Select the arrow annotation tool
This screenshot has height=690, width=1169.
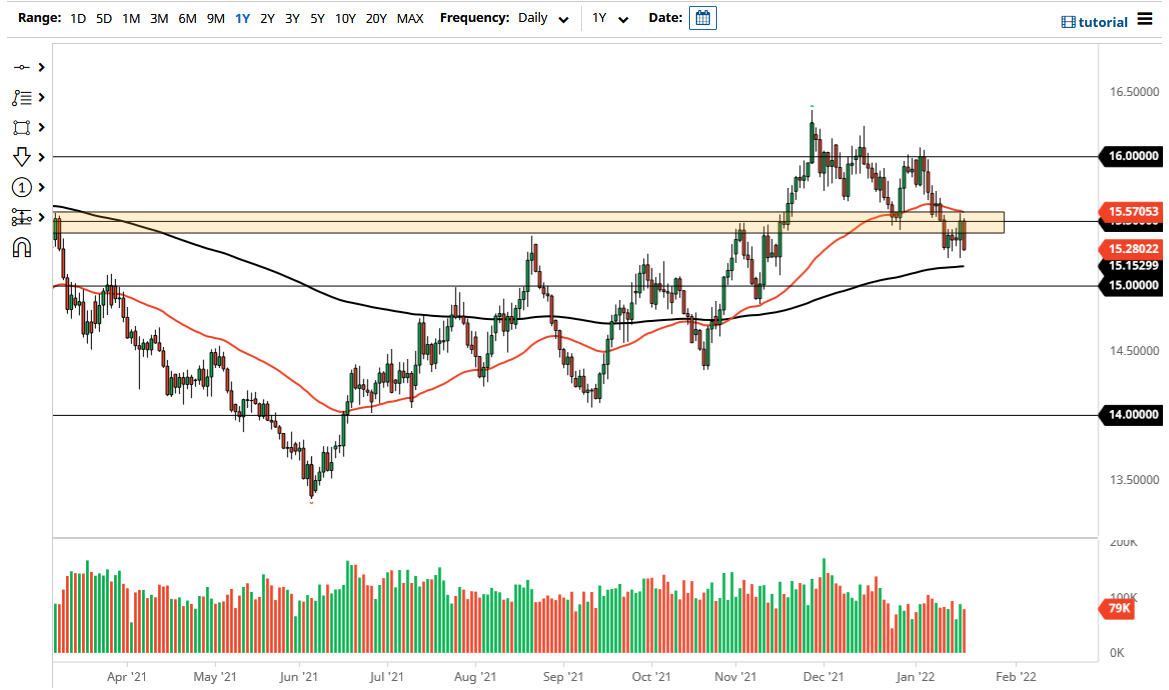click(22, 157)
